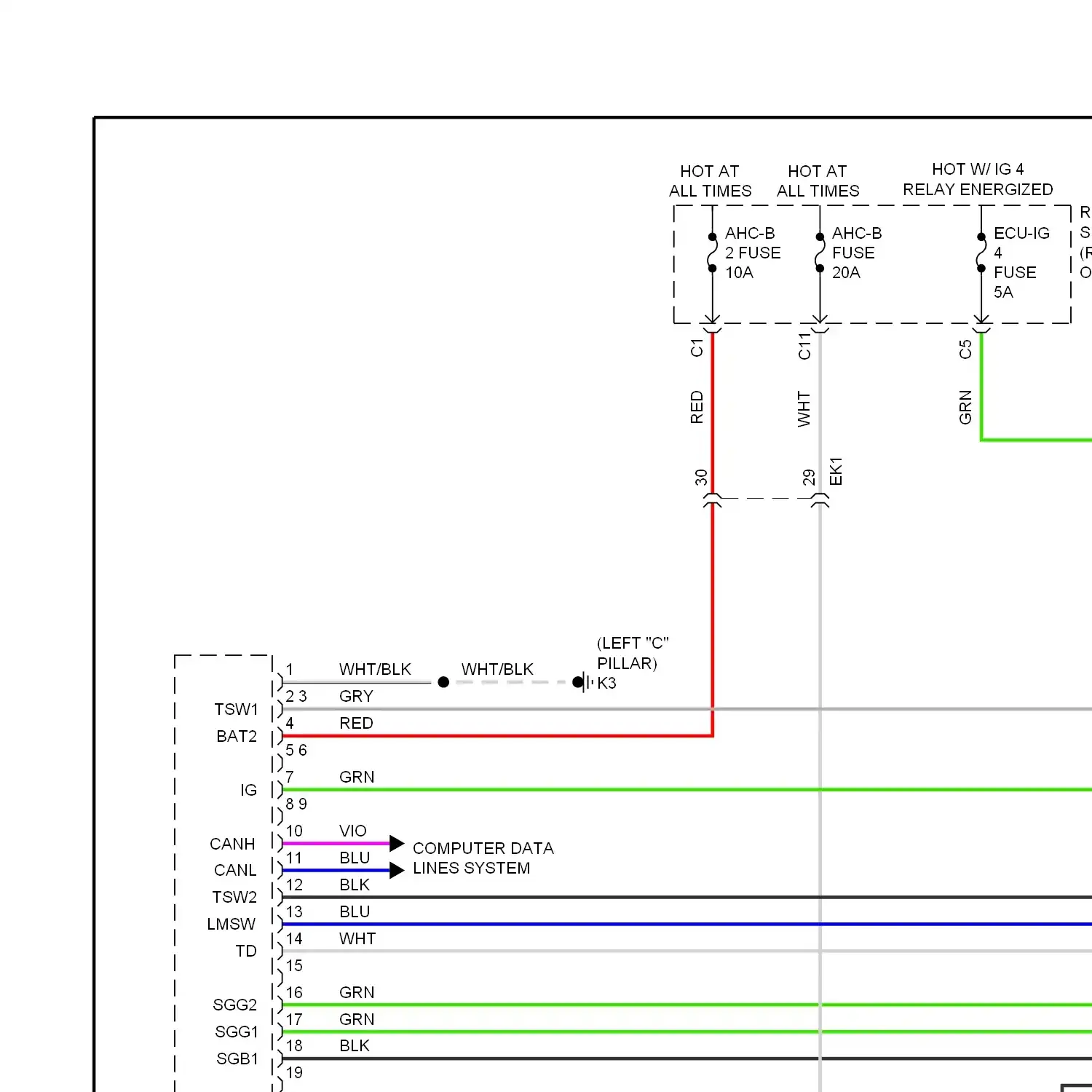Select the TSW2 terminal label
The height and width of the screenshot is (1092, 1092).
click(234, 897)
